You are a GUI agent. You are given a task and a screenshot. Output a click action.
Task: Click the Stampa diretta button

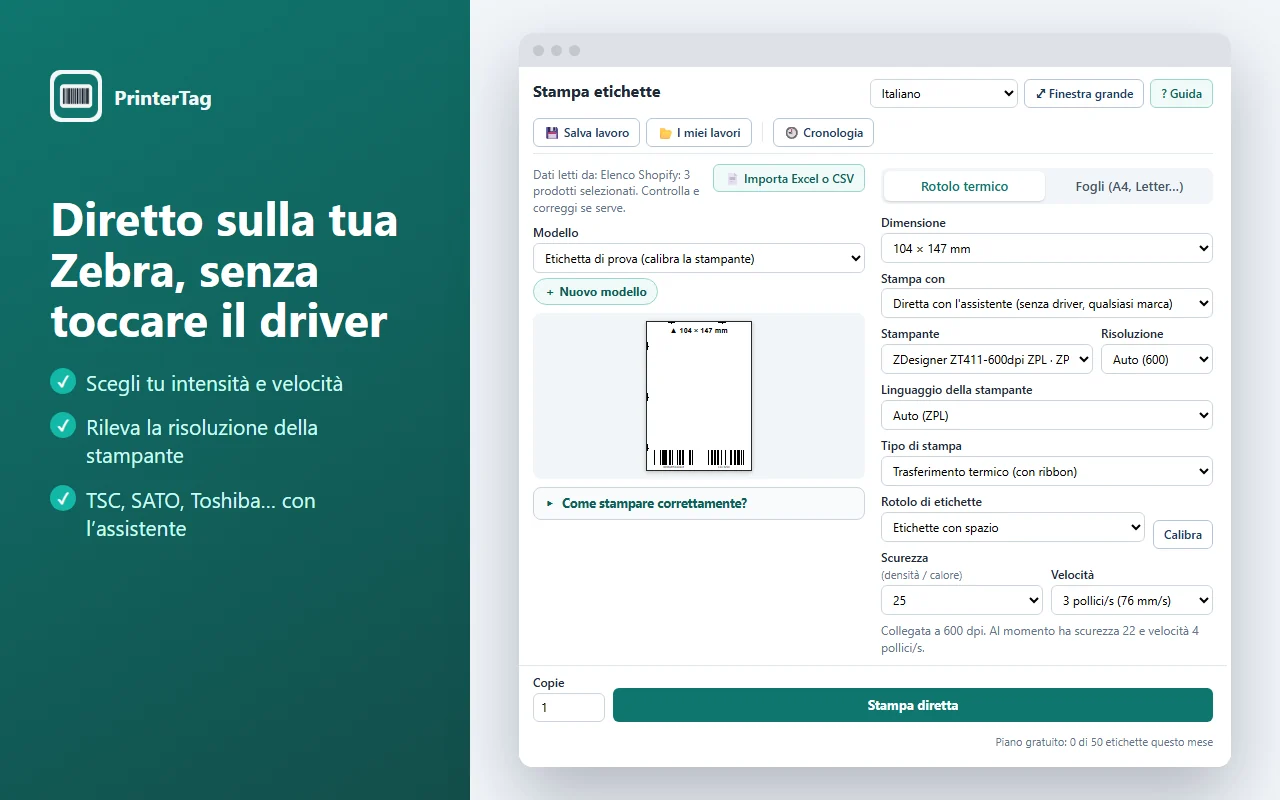[913, 705]
